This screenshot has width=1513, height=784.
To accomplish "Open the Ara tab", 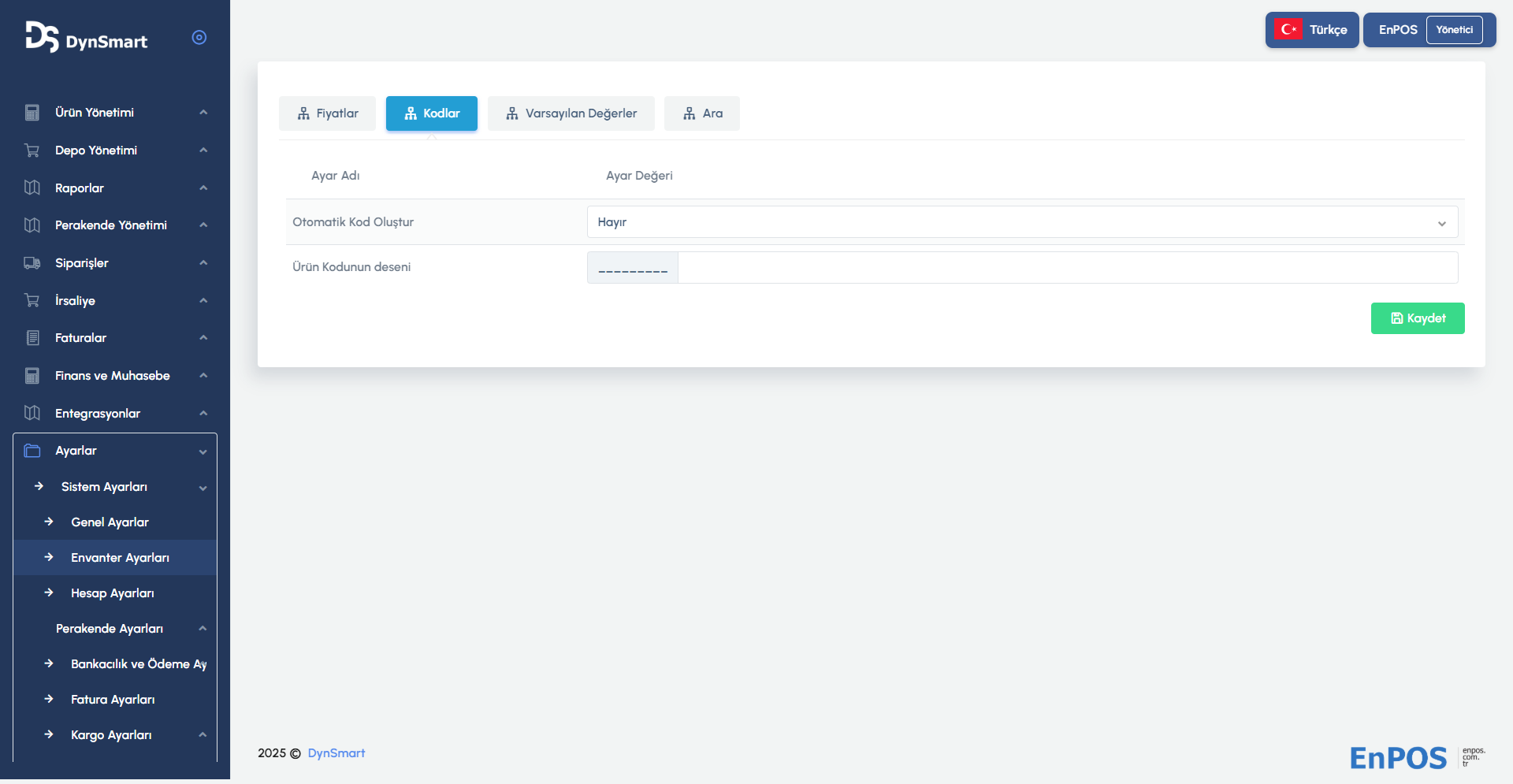I will pyautogui.click(x=701, y=113).
